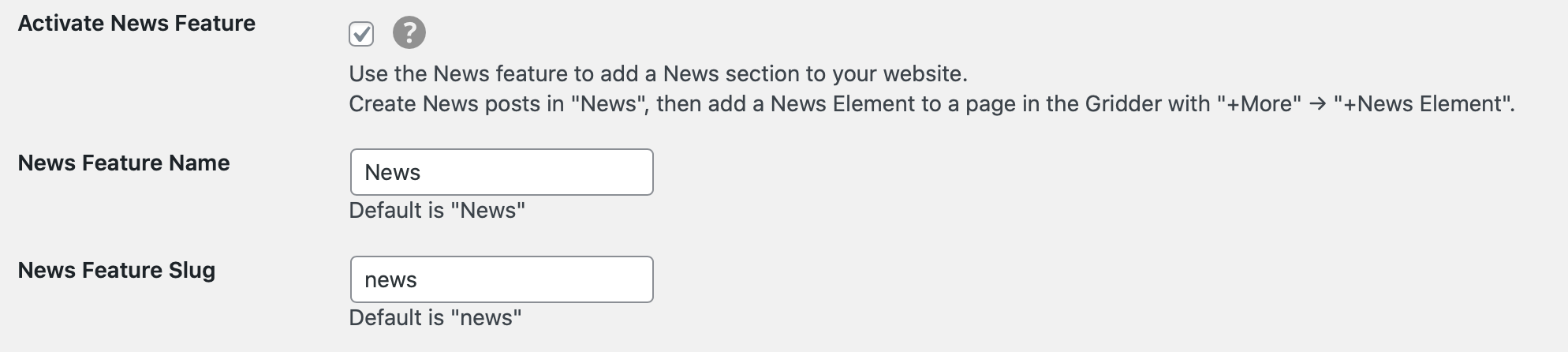
Task: Click the "Activate News Feature" label
Action: pos(136,24)
